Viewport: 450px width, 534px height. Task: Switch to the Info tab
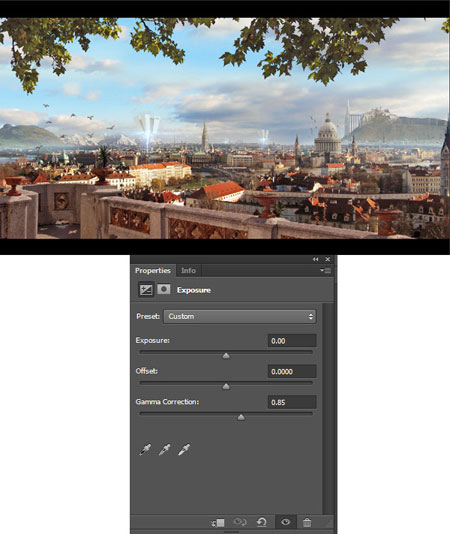coord(188,271)
